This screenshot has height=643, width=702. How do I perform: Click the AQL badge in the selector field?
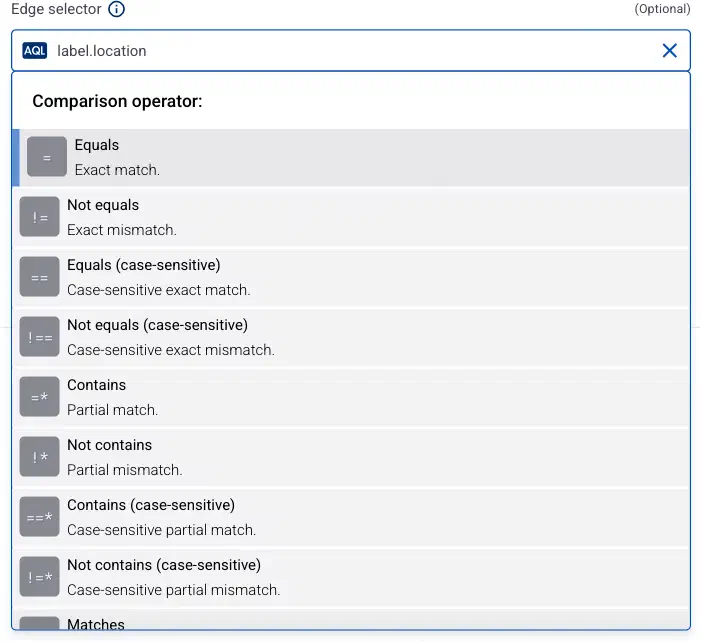tap(34, 51)
